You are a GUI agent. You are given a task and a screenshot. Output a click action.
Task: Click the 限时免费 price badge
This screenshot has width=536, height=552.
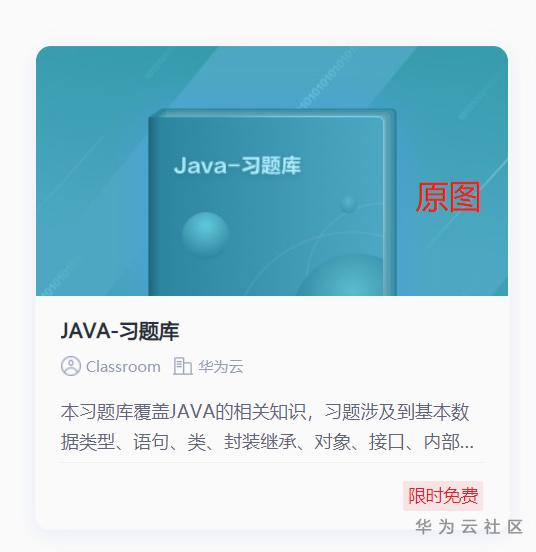click(443, 496)
